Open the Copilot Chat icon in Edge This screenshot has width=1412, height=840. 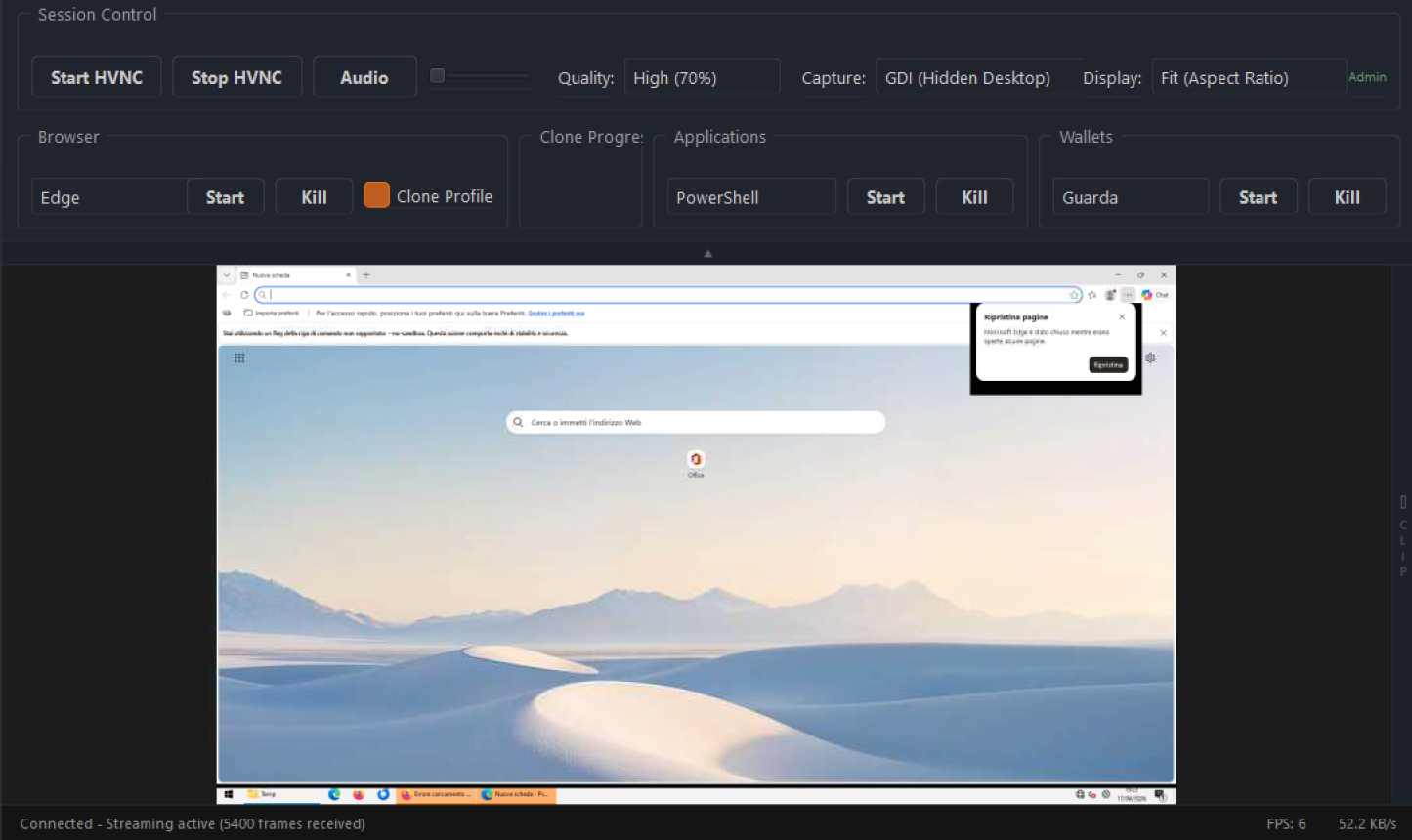[1154, 294]
